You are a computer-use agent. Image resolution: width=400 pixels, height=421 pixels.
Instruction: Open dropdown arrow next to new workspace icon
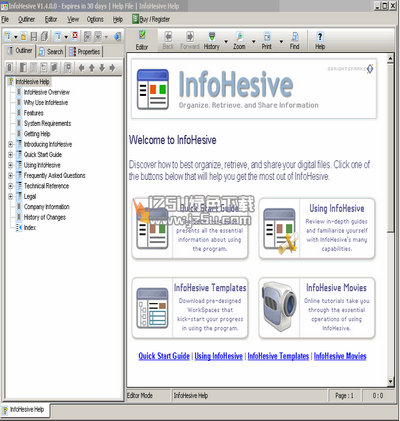(15, 37)
